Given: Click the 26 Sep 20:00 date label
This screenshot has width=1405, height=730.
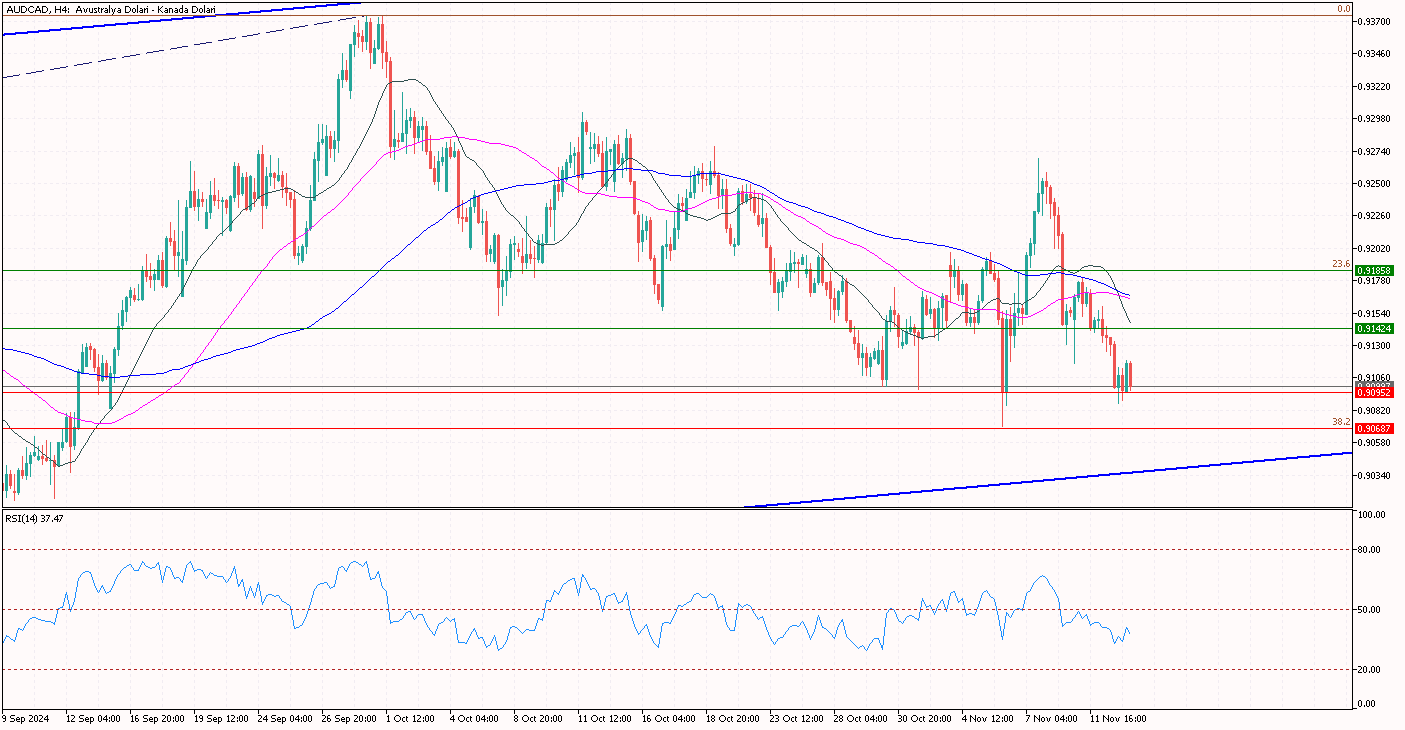Looking at the screenshot, I should tap(349, 718).
